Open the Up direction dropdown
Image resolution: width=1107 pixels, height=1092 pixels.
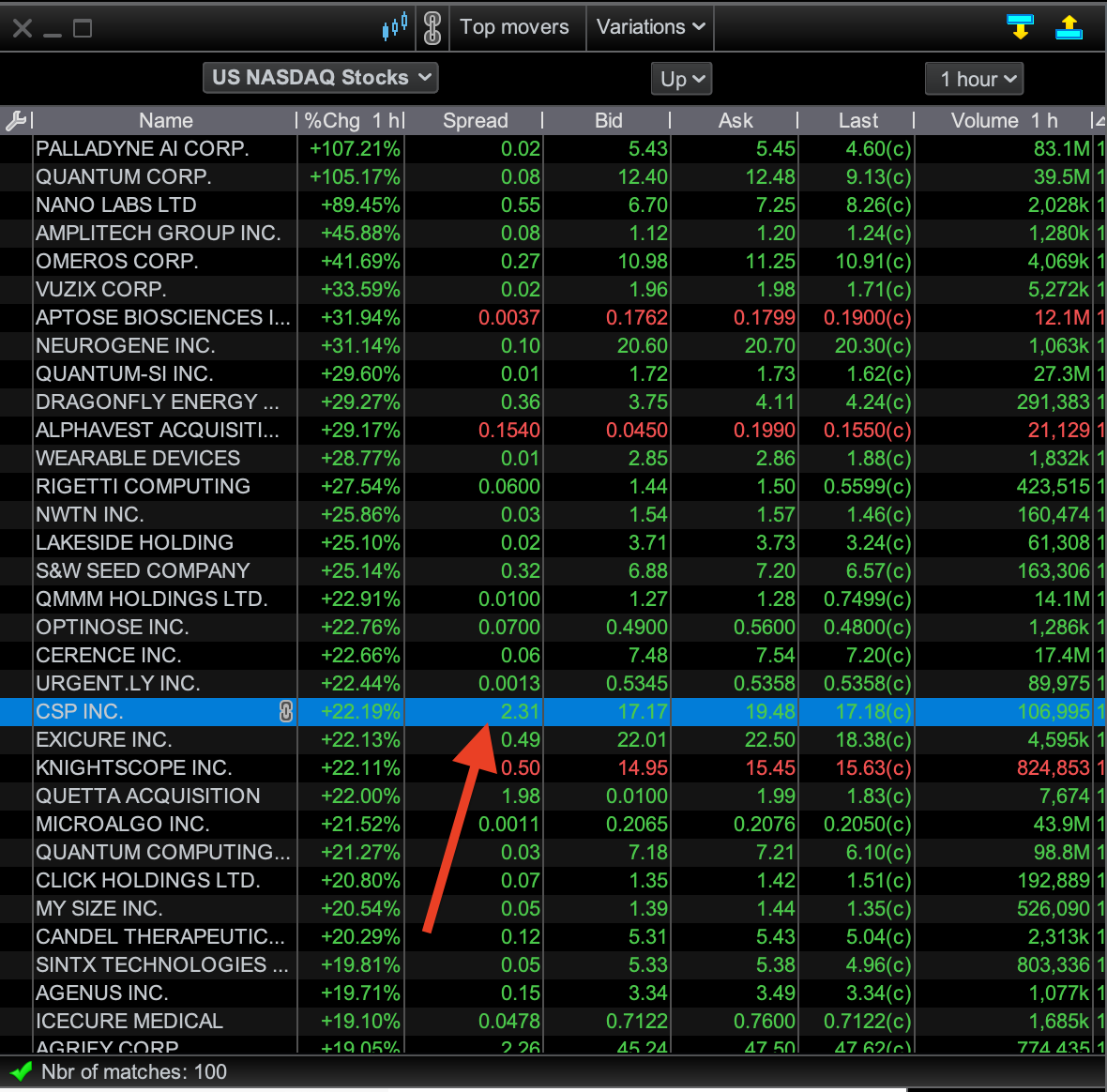[x=681, y=79]
